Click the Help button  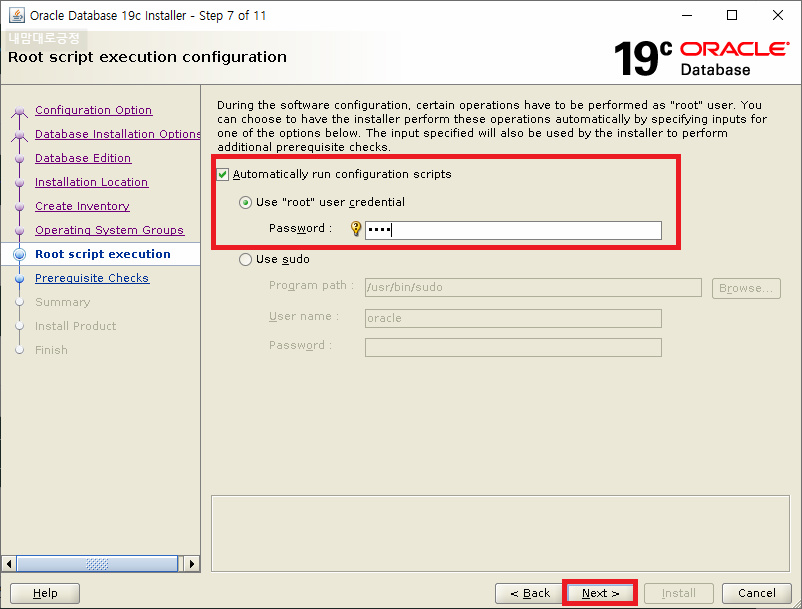[45, 593]
